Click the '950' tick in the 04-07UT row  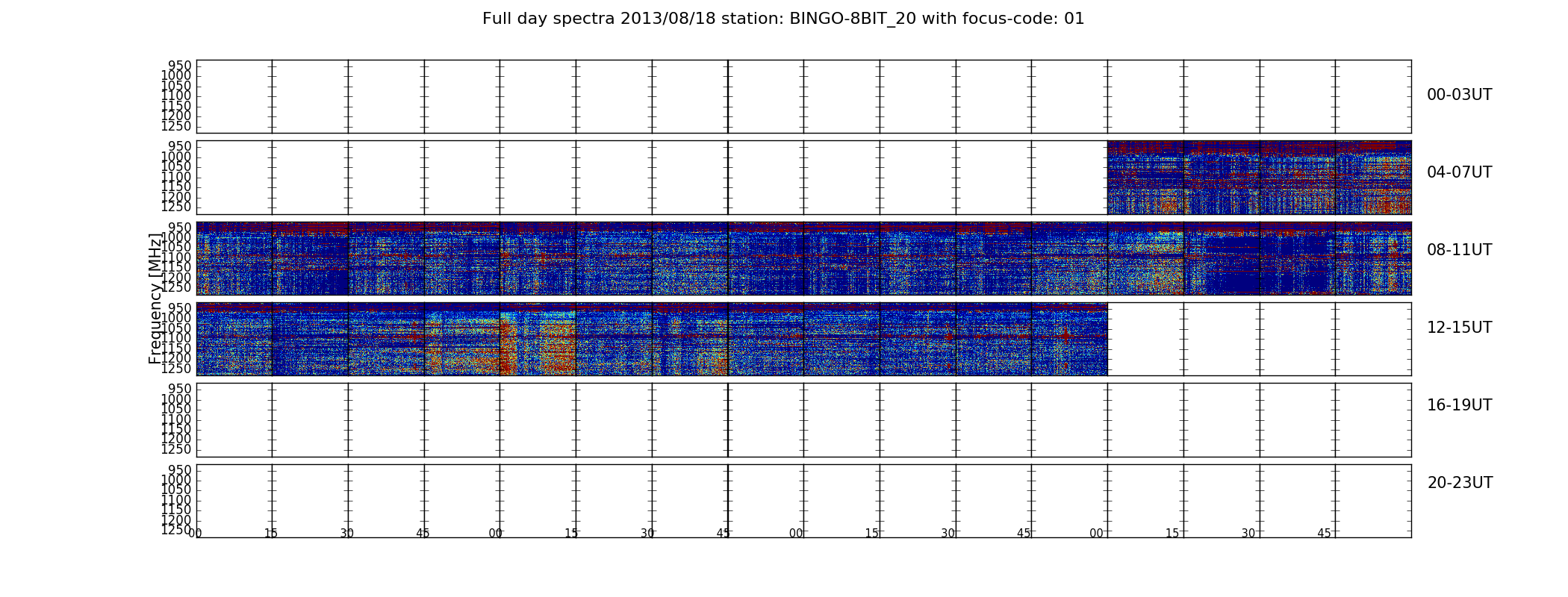click(x=179, y=146)
